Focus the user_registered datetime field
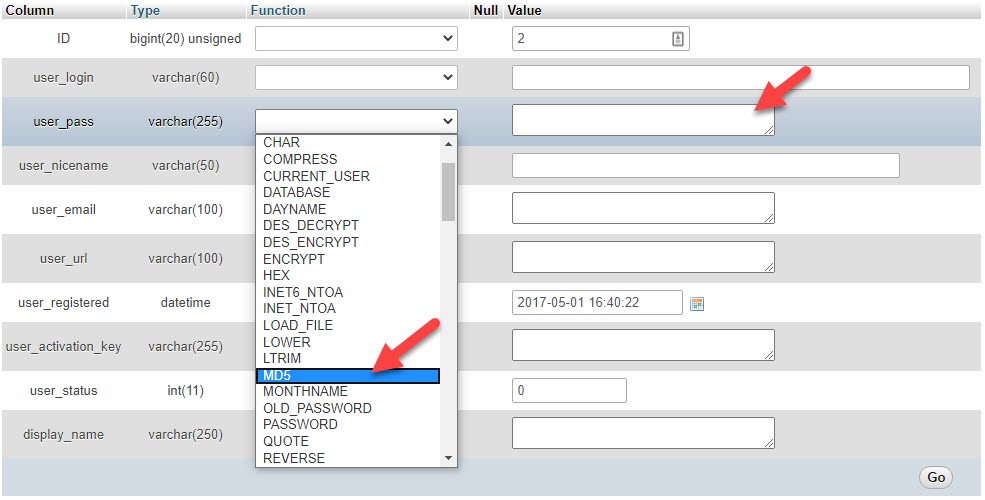The width and height of the screenshot is (985, 500). click(x=597, y=302)
